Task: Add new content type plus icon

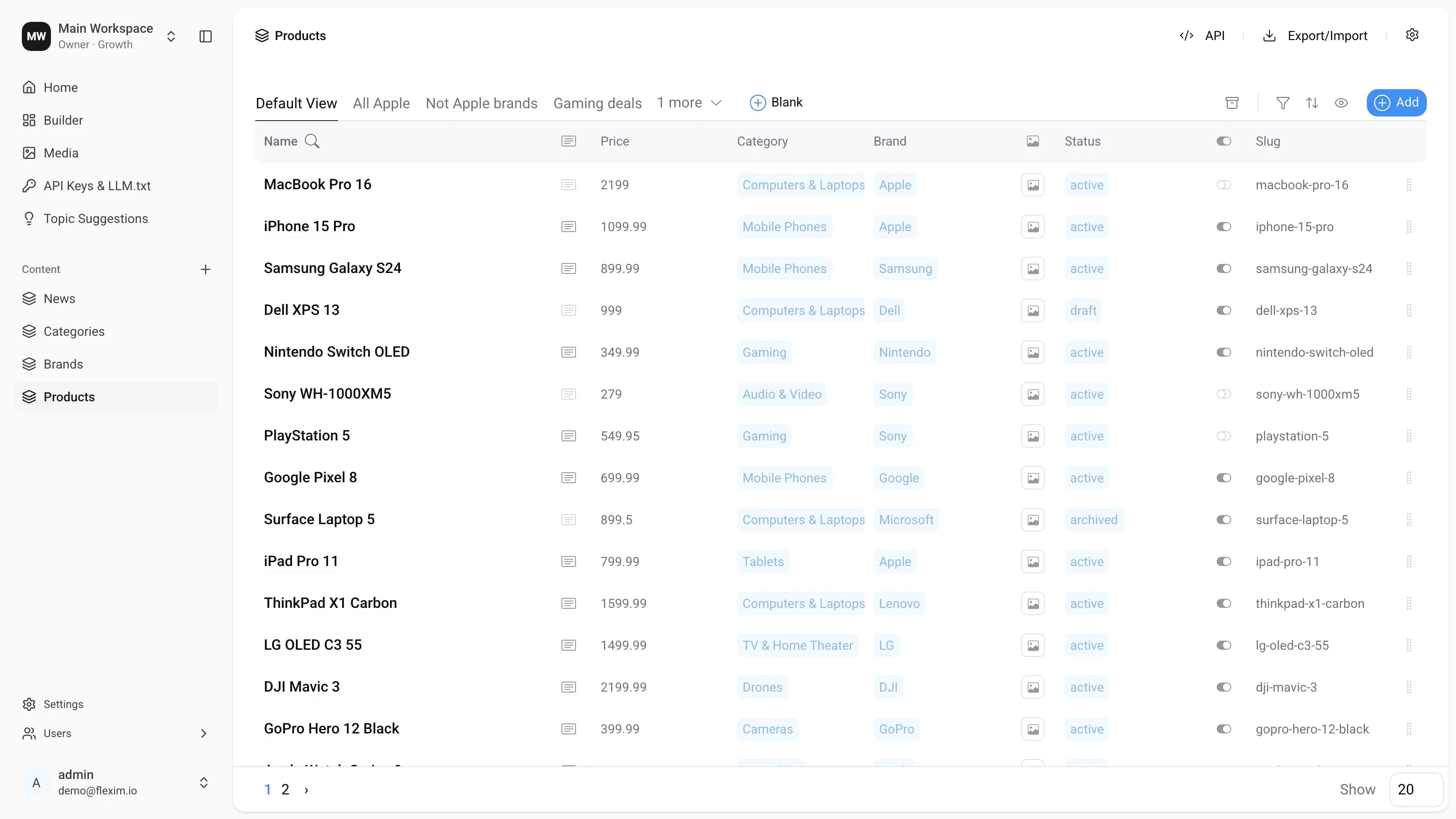Action: pos(206,269)
